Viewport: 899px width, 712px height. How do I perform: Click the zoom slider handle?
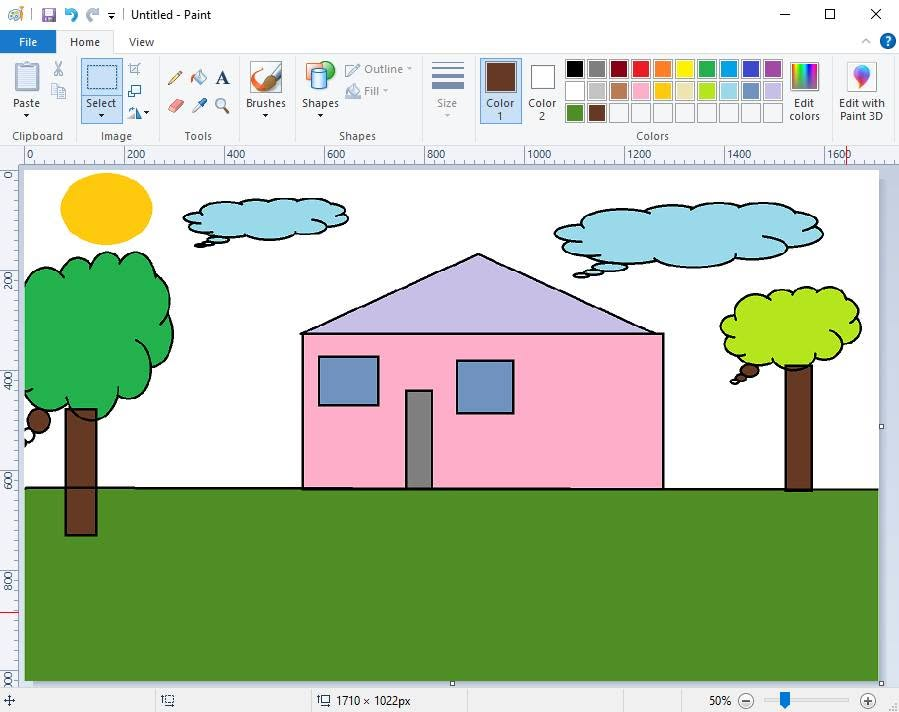click(785, 699)
